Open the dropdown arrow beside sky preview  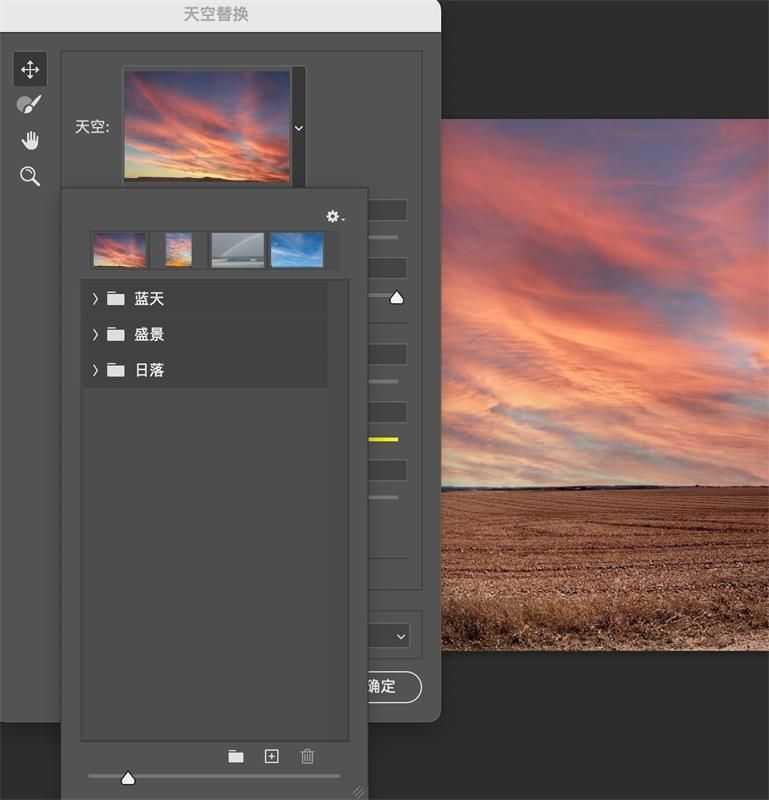(298, 128)
